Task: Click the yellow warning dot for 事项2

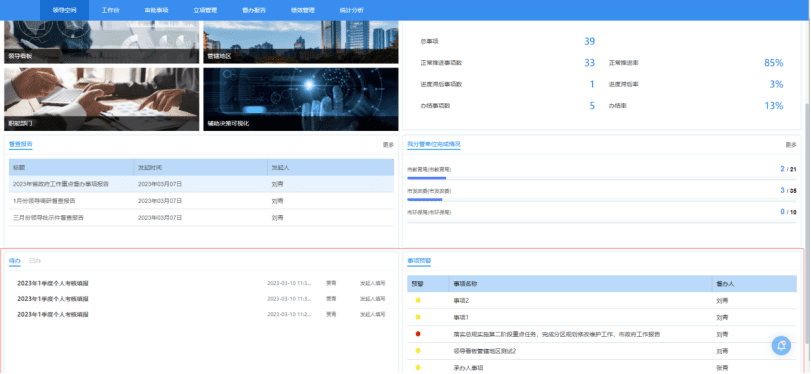Action: pyautogui.click(x=418, y=301)
